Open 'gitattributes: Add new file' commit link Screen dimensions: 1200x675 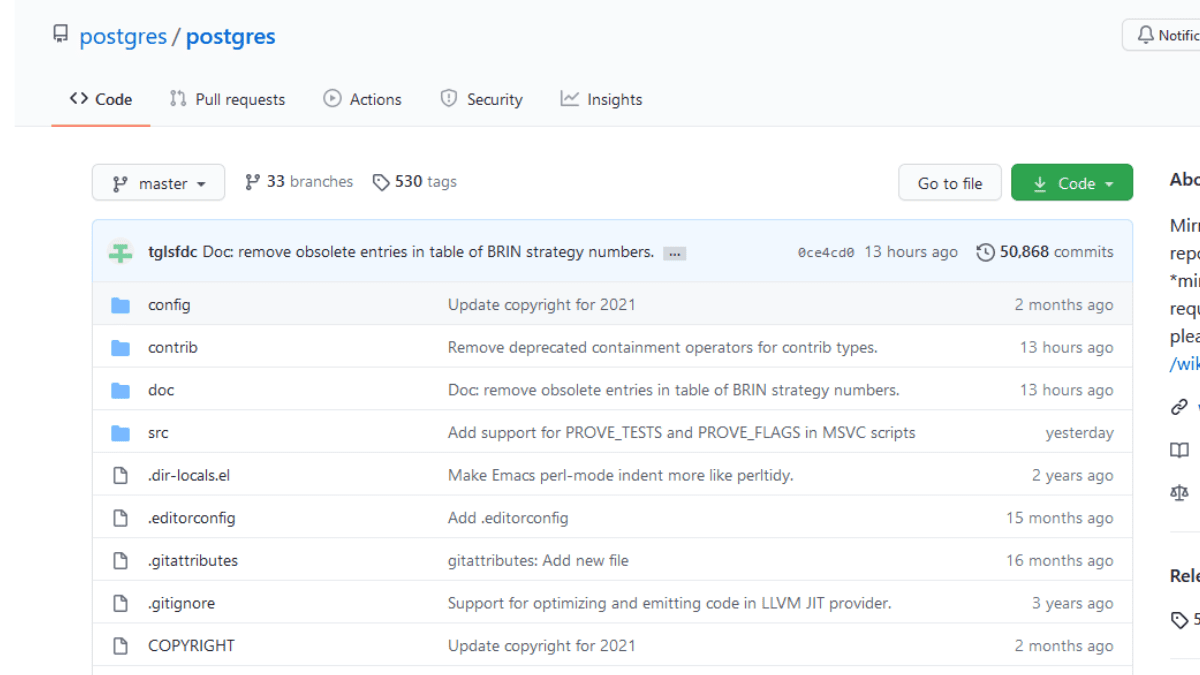(x=538, y=561)
